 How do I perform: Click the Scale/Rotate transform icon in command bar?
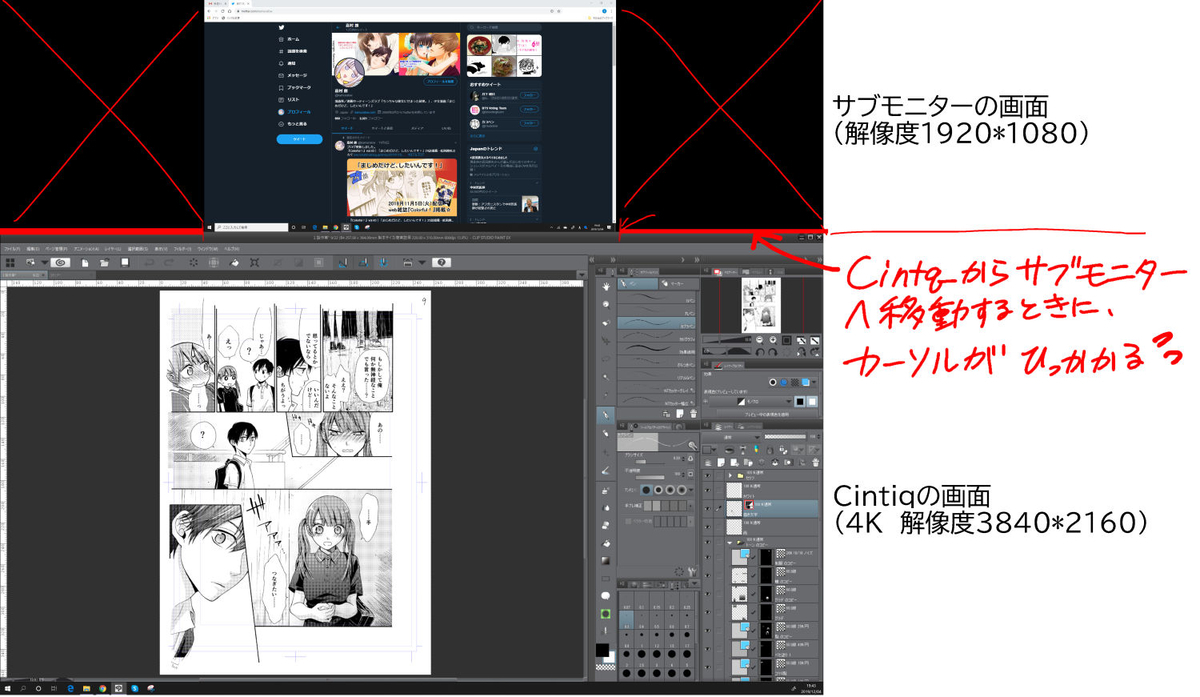[x=254, y=262]
